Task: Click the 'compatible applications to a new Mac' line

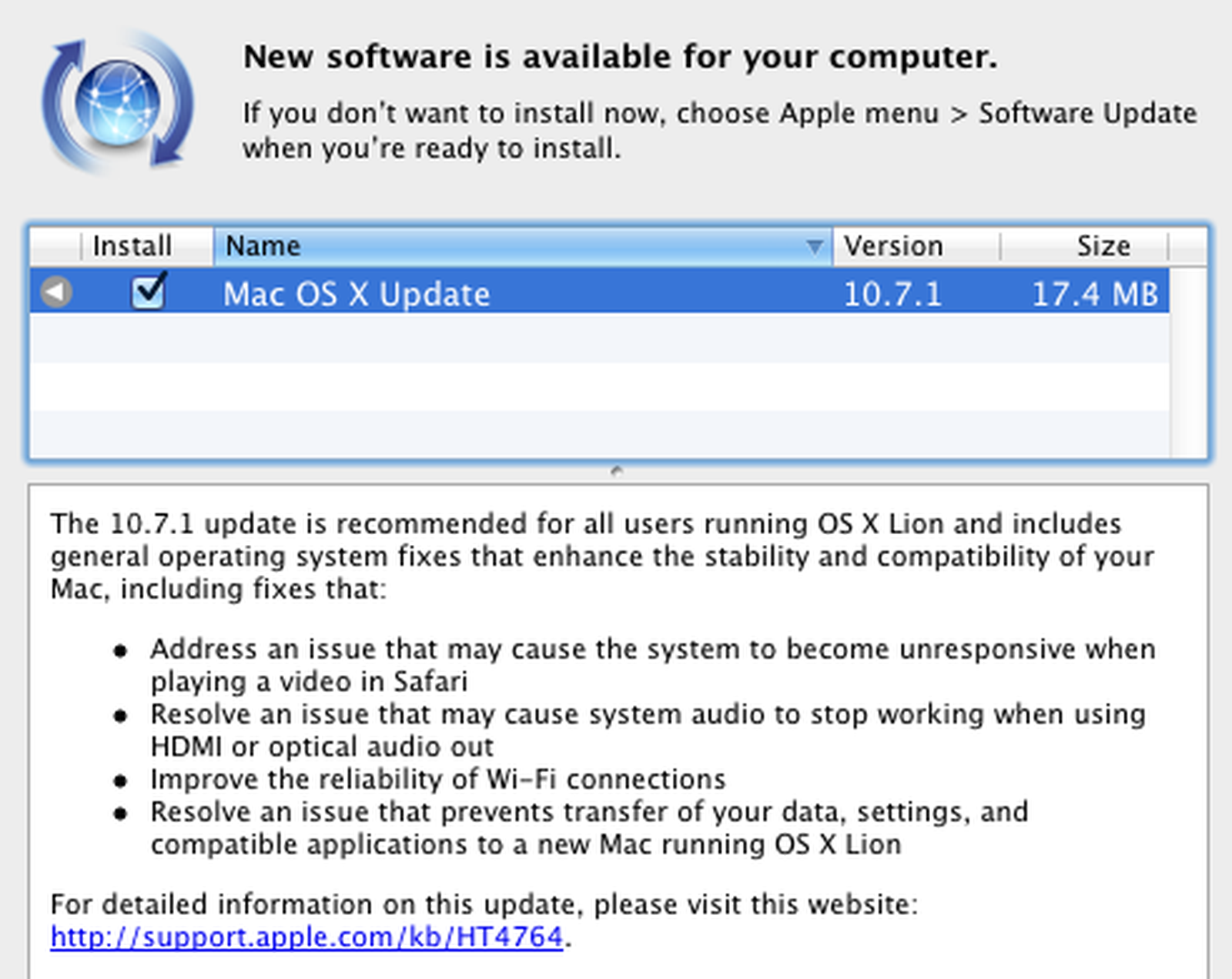Action: [526, 844]
